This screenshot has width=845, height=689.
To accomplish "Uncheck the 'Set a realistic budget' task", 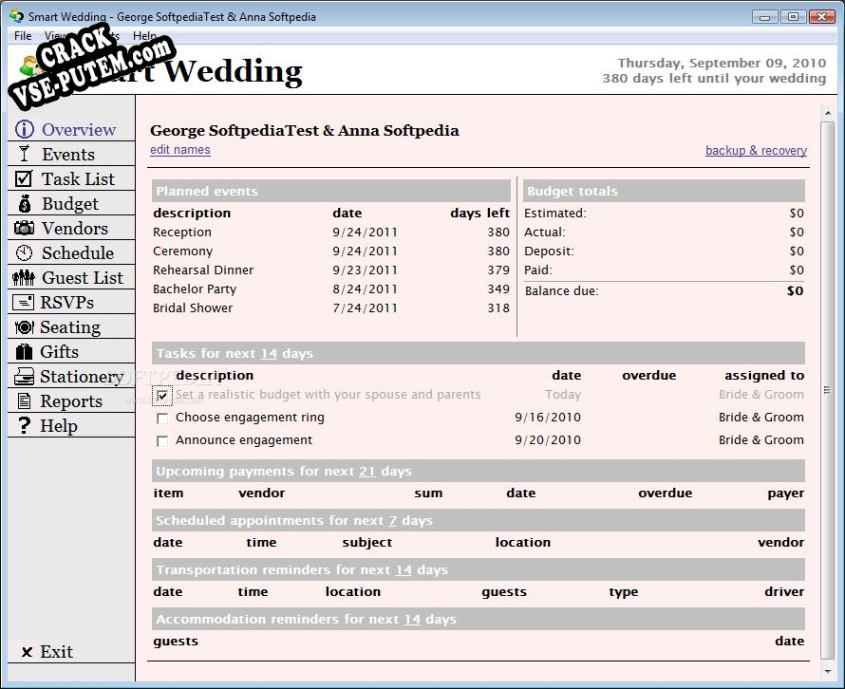I will (162, 395).
